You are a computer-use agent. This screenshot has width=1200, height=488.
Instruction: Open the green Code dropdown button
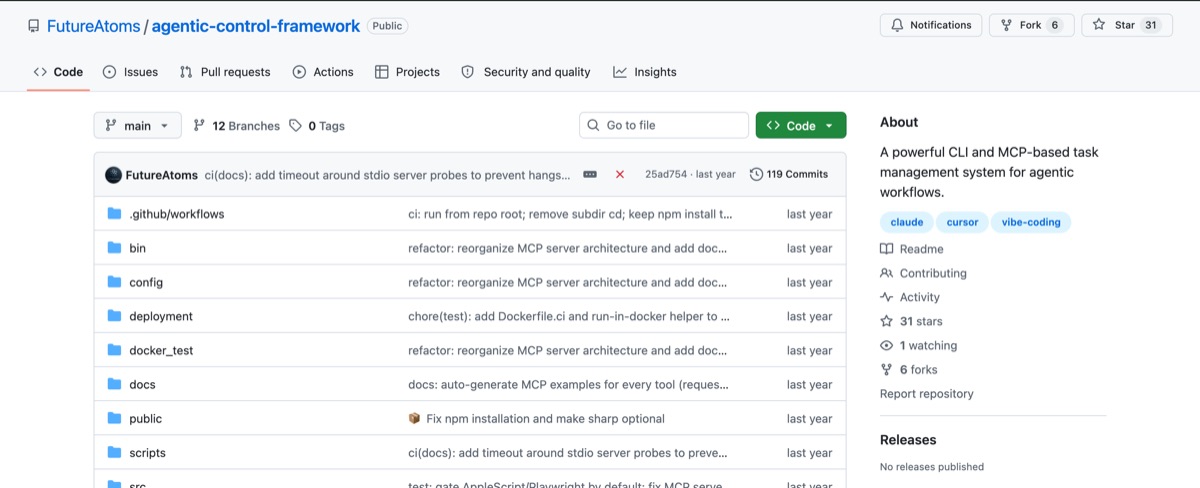click(x=801, y=125)
